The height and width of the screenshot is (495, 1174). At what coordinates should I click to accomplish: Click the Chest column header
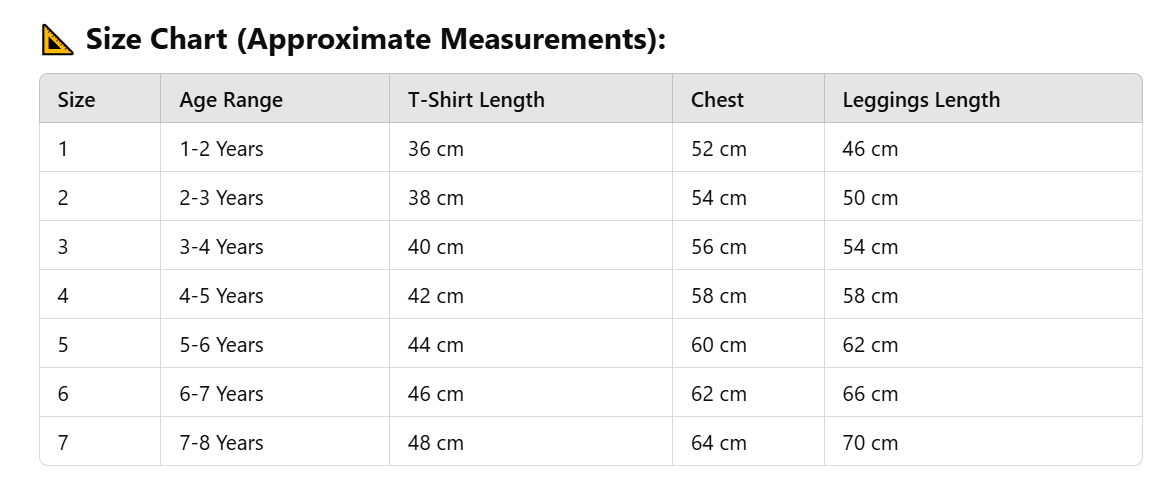[748, 100]
